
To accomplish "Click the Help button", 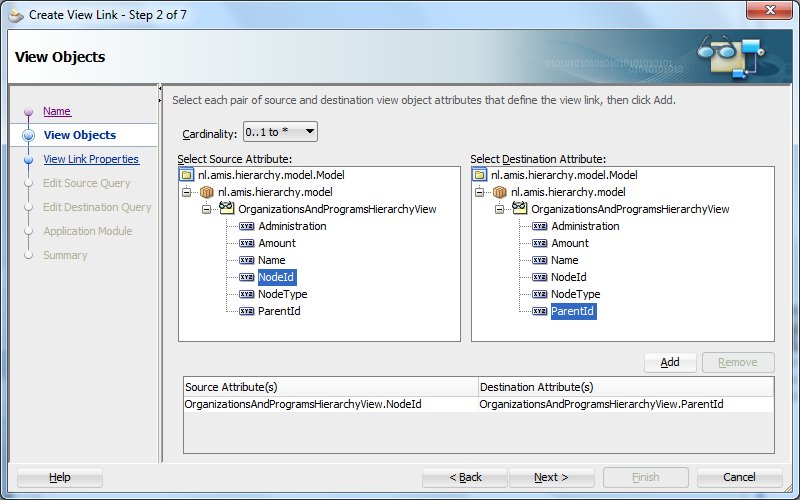I will point(60,478).
